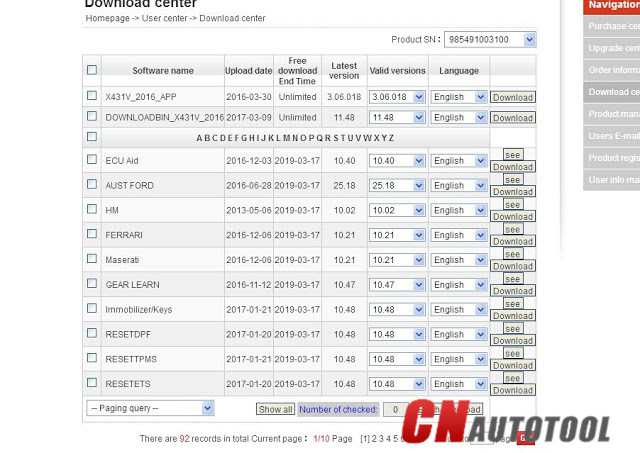Go to page 2 of records
Image resolution: width=640 pixels, height=453 pixels.
click(x=374, y=439)
